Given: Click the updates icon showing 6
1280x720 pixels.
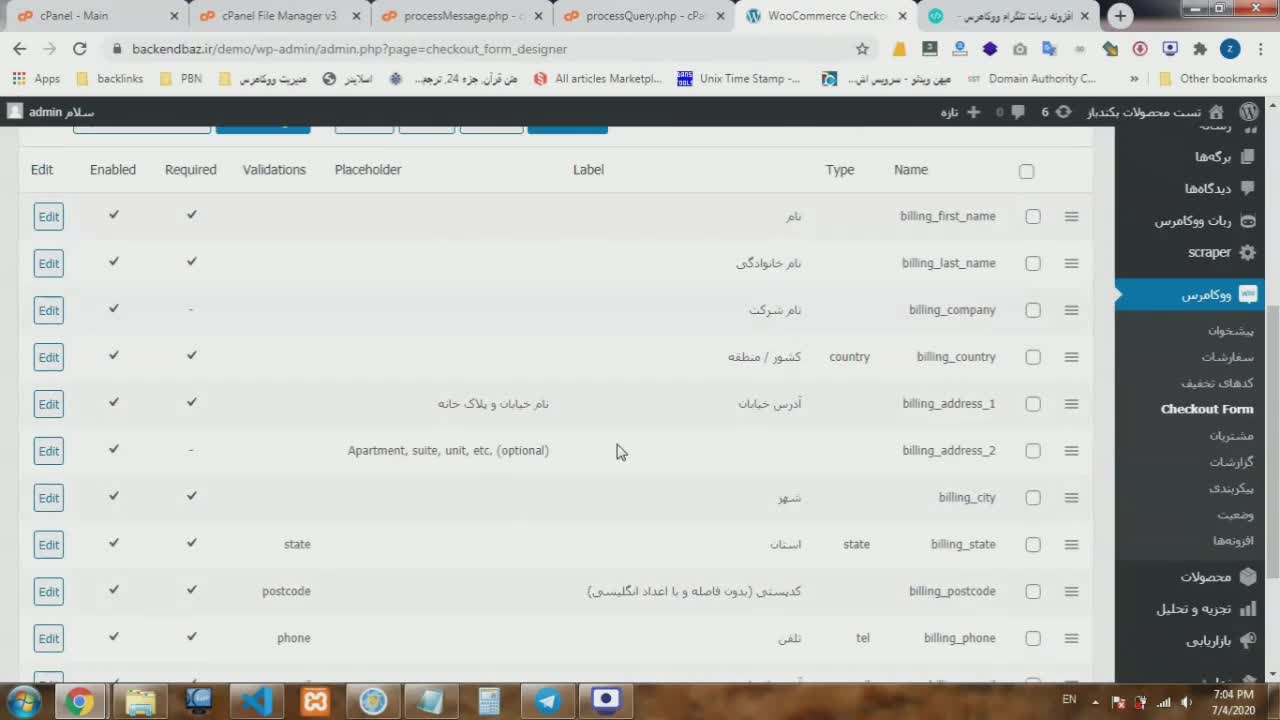Looking at the screenshot, I should point(1063,112).
